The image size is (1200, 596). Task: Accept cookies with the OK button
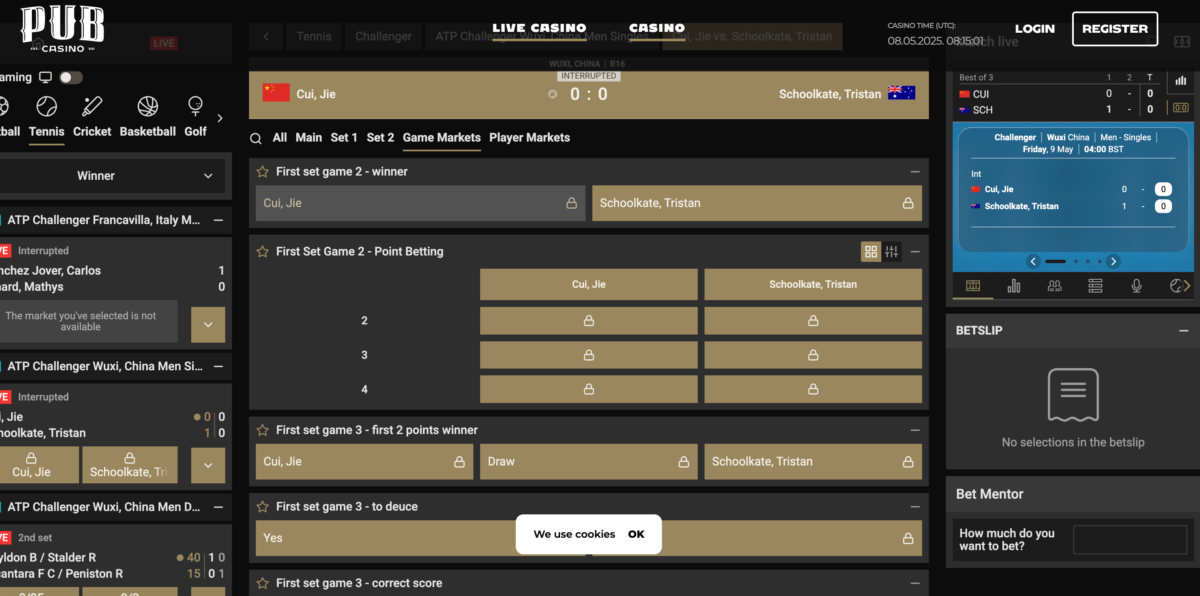point(636,534)
